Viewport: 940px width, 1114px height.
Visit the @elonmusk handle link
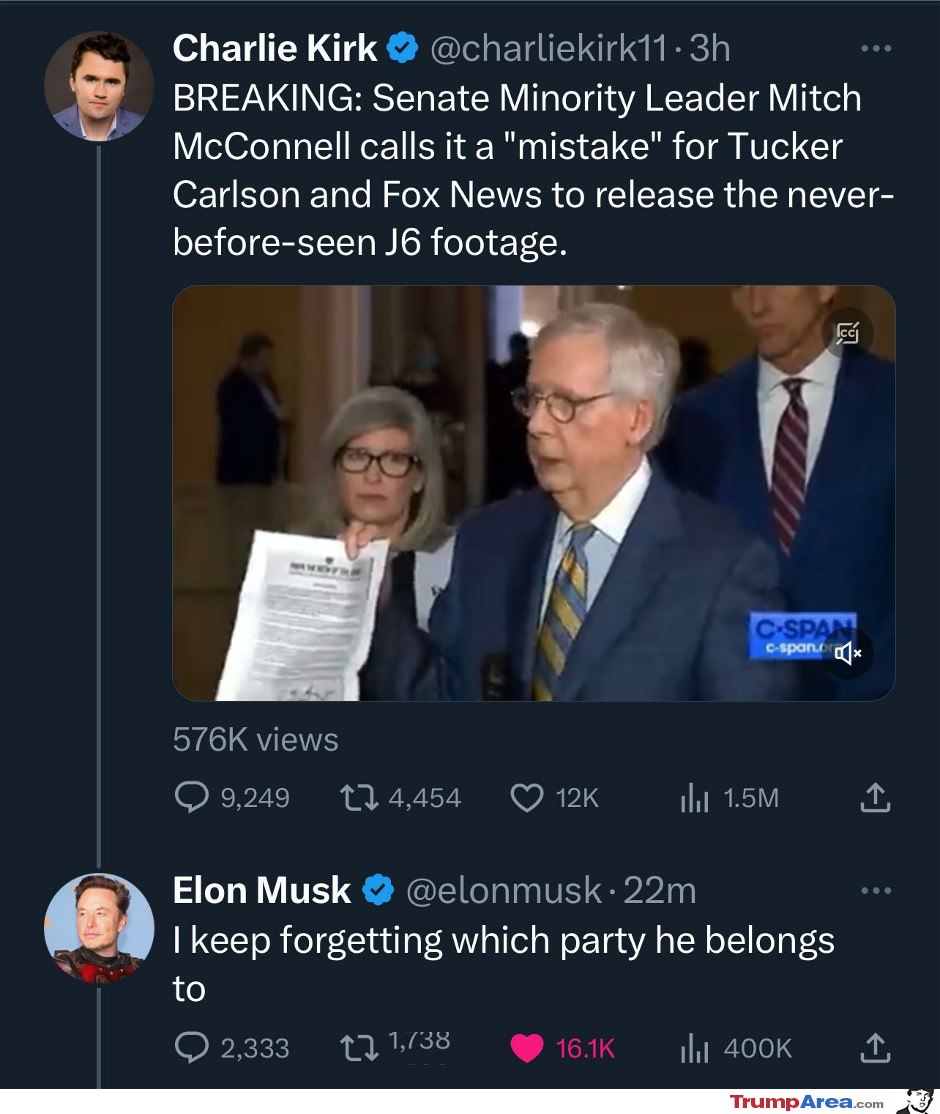click(504, 890)
